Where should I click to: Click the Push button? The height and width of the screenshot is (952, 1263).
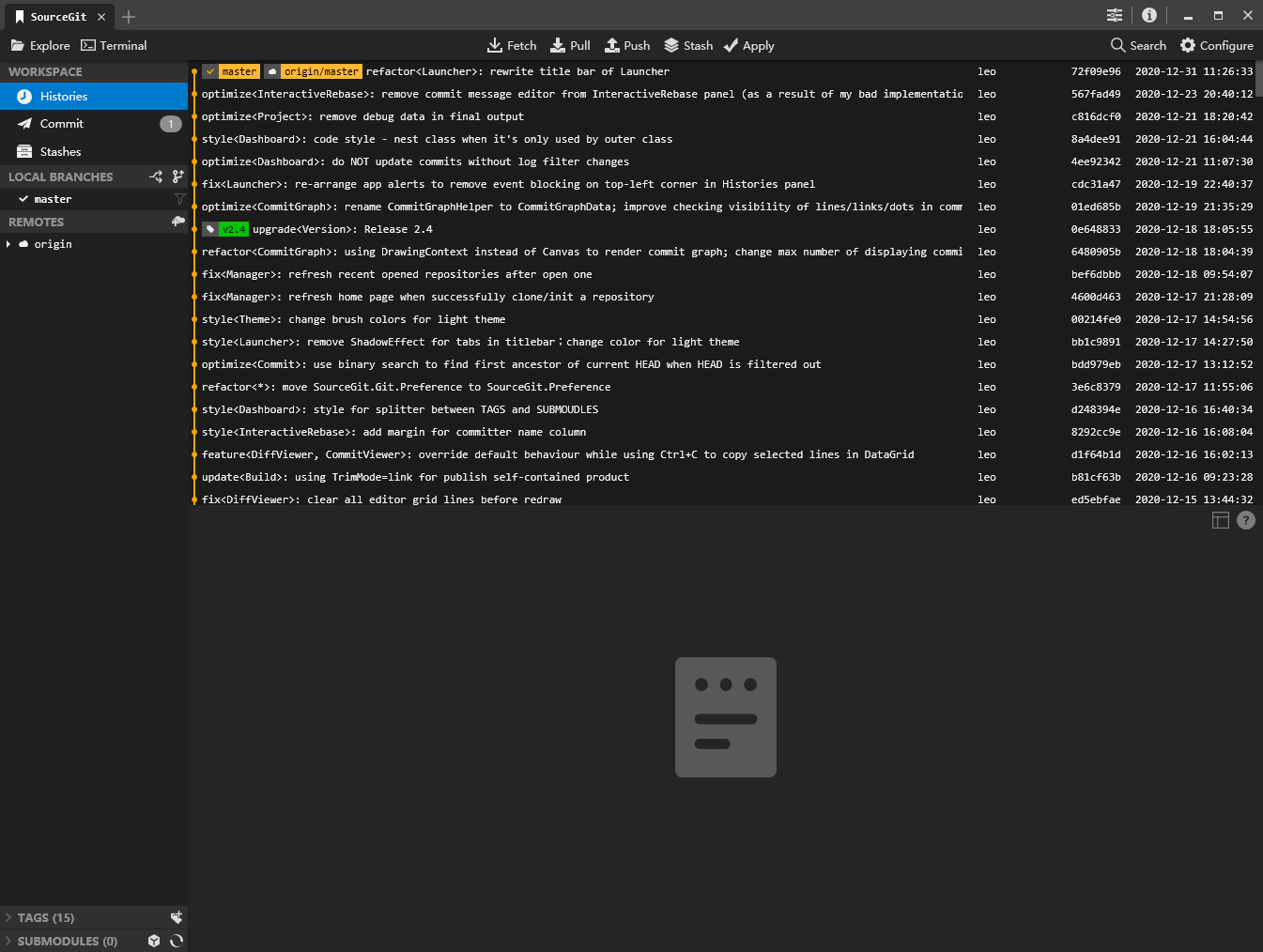point(627,45)
